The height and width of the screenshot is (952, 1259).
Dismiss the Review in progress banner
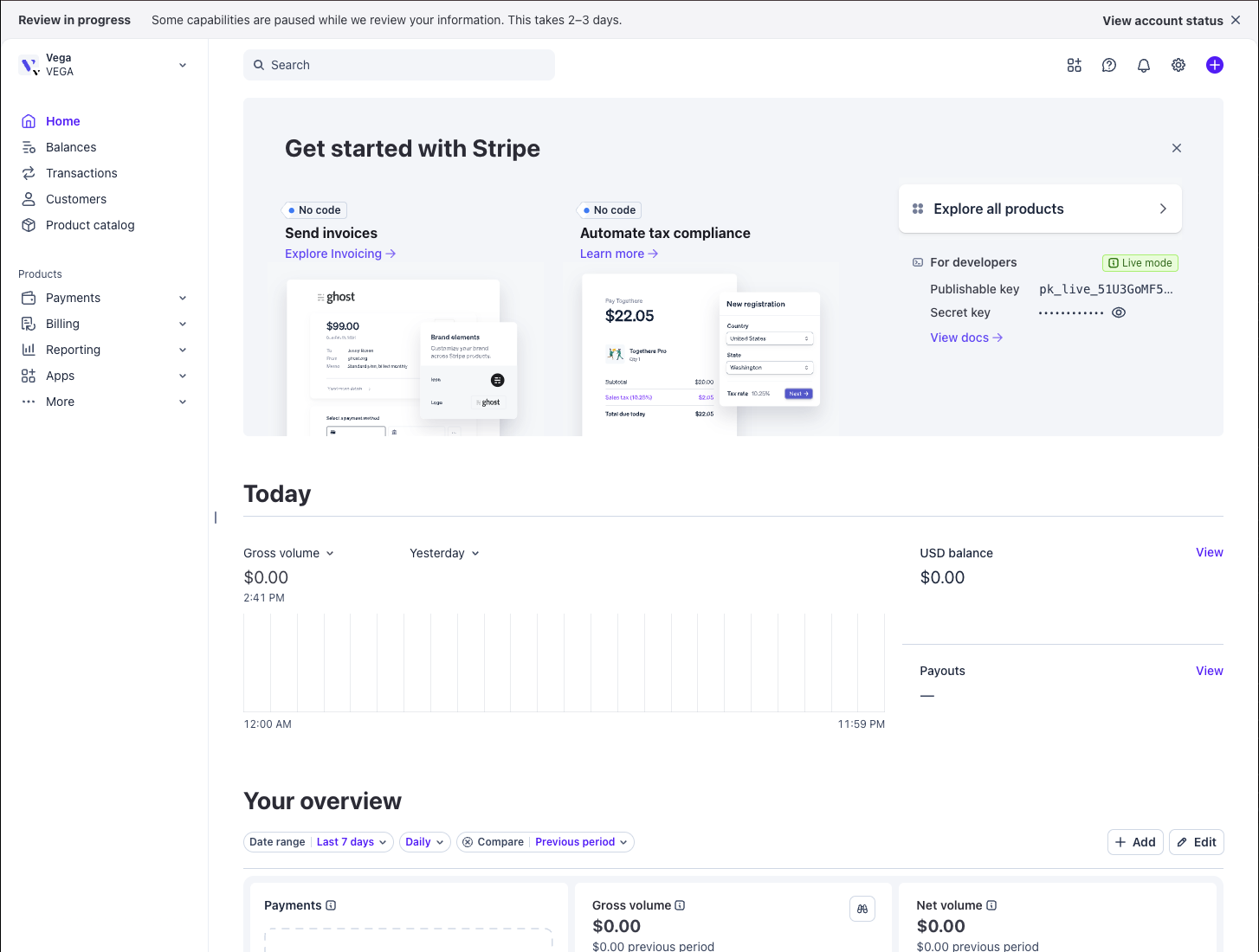[x=1236, y=20]
